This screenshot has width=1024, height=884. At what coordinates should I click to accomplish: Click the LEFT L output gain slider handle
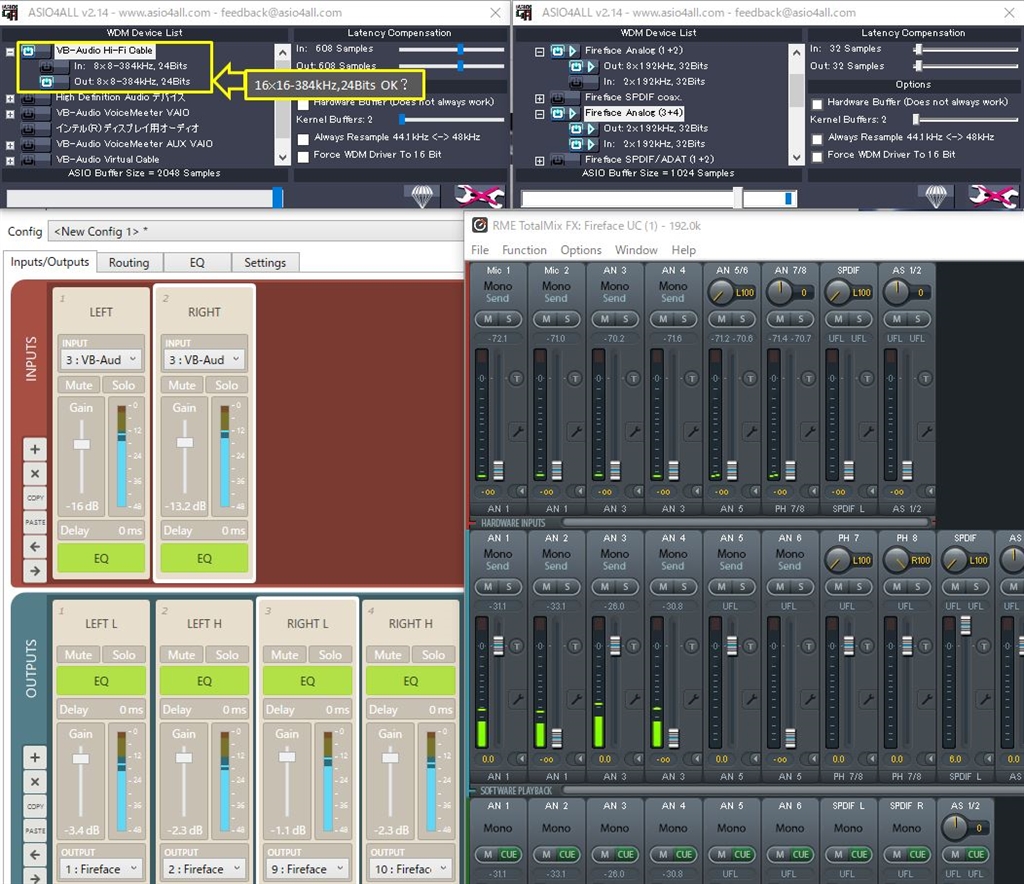(81, 758)
